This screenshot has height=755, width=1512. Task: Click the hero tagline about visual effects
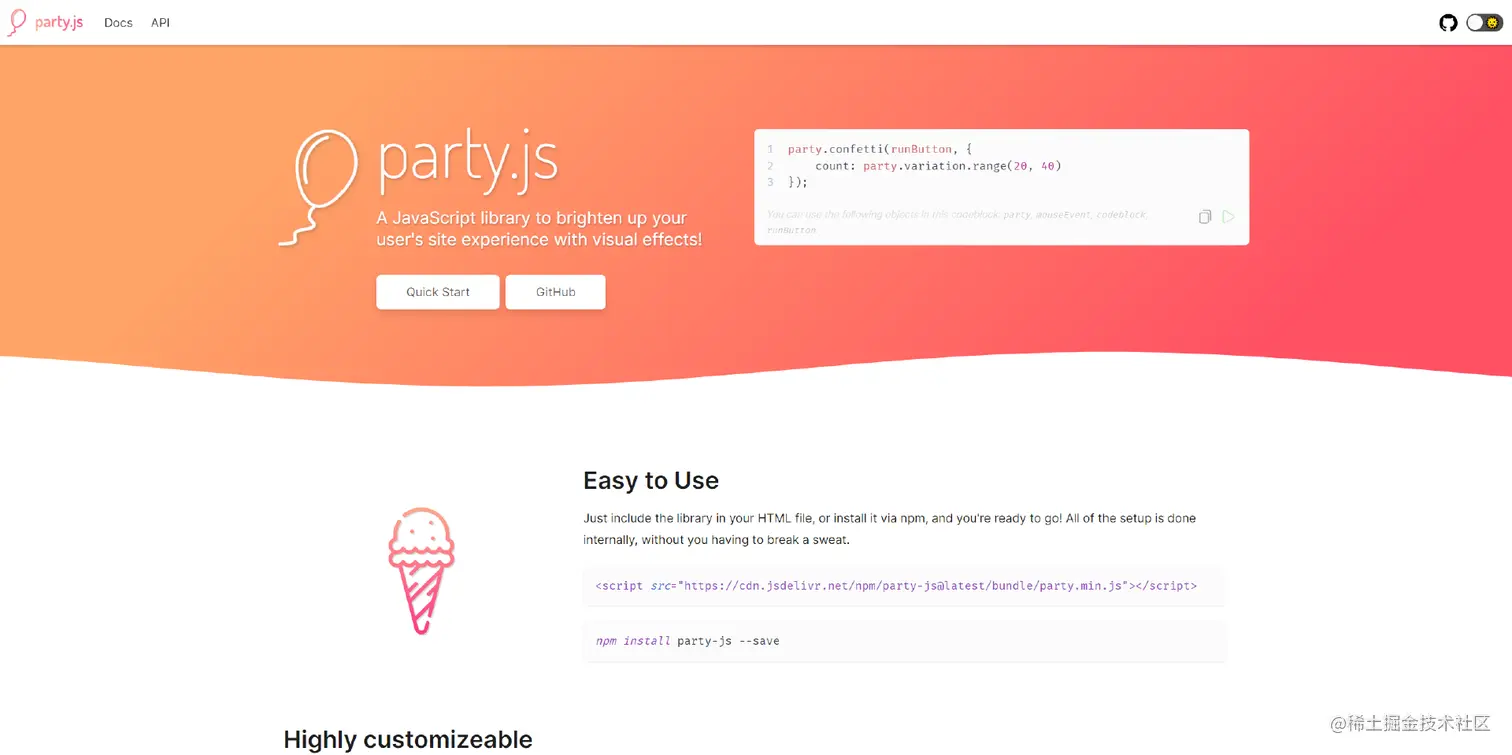pos(539,229)
